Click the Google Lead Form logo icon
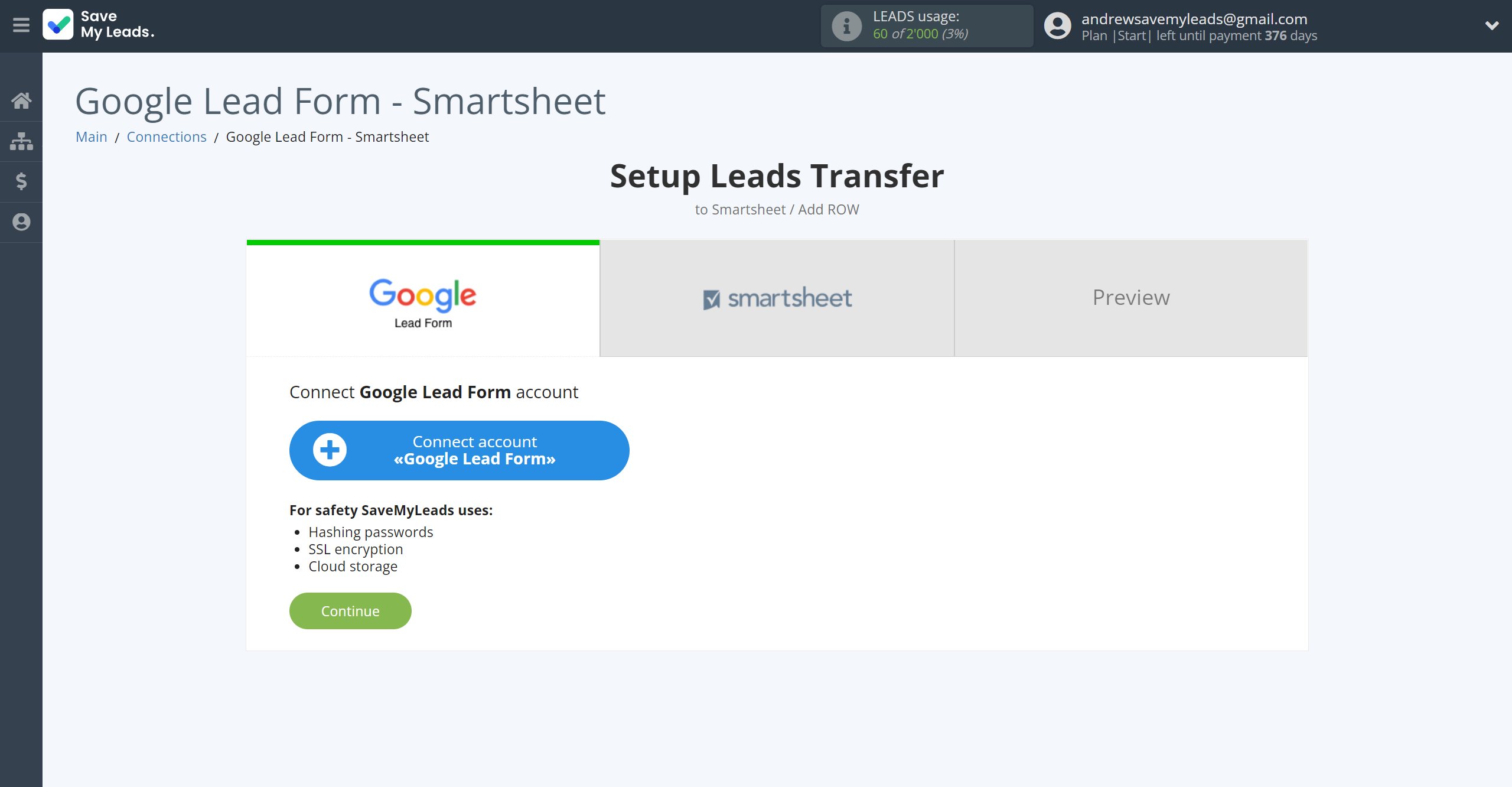 click(x=423, y=298)
